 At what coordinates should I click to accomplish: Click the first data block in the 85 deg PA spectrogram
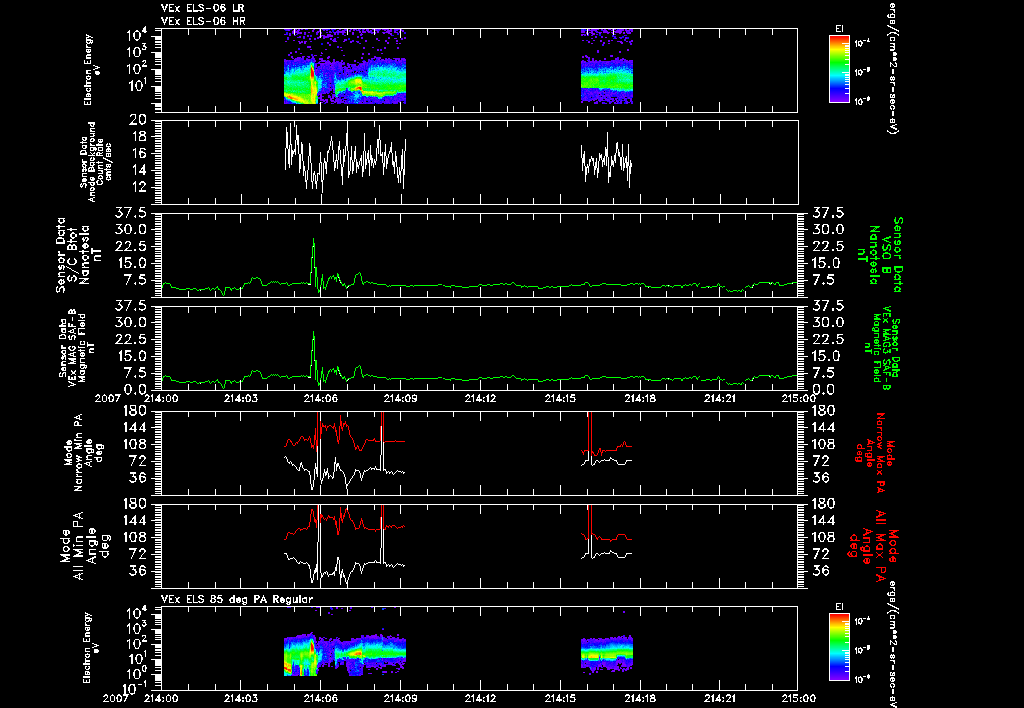click(x=345, y=655)
